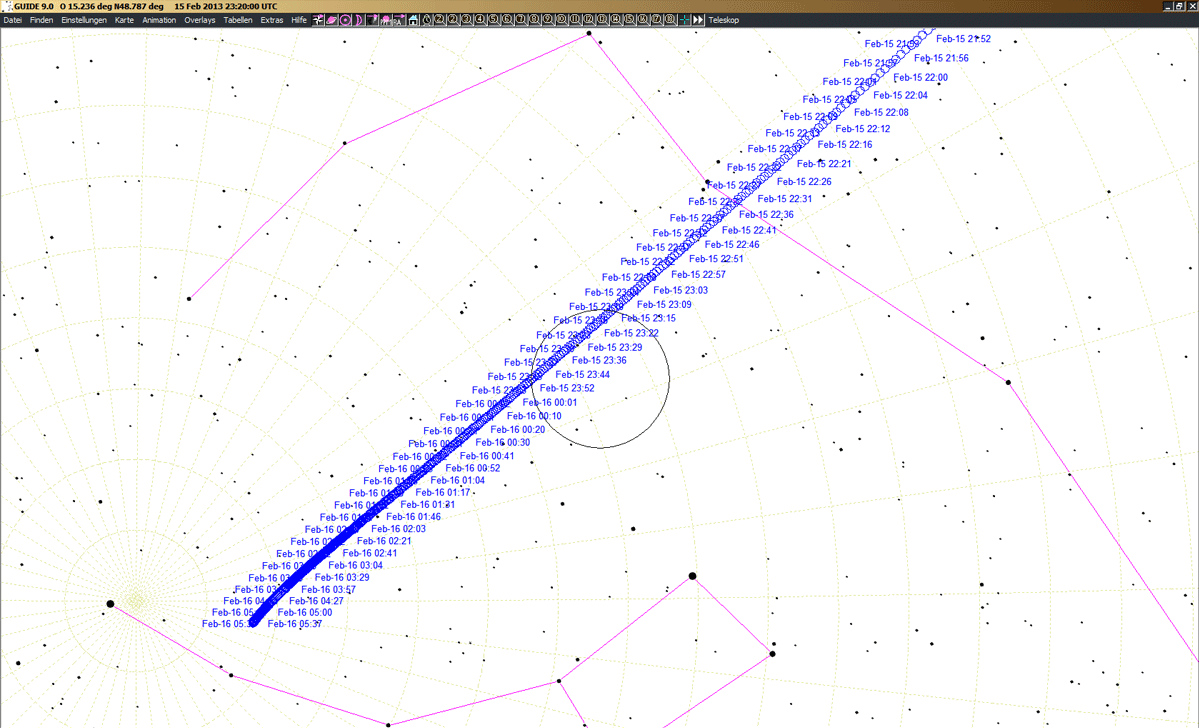This screenshot has height=728, width=1199.
Task: Set zoom level 12 via toolbar
Action: [x=588, y=20]
